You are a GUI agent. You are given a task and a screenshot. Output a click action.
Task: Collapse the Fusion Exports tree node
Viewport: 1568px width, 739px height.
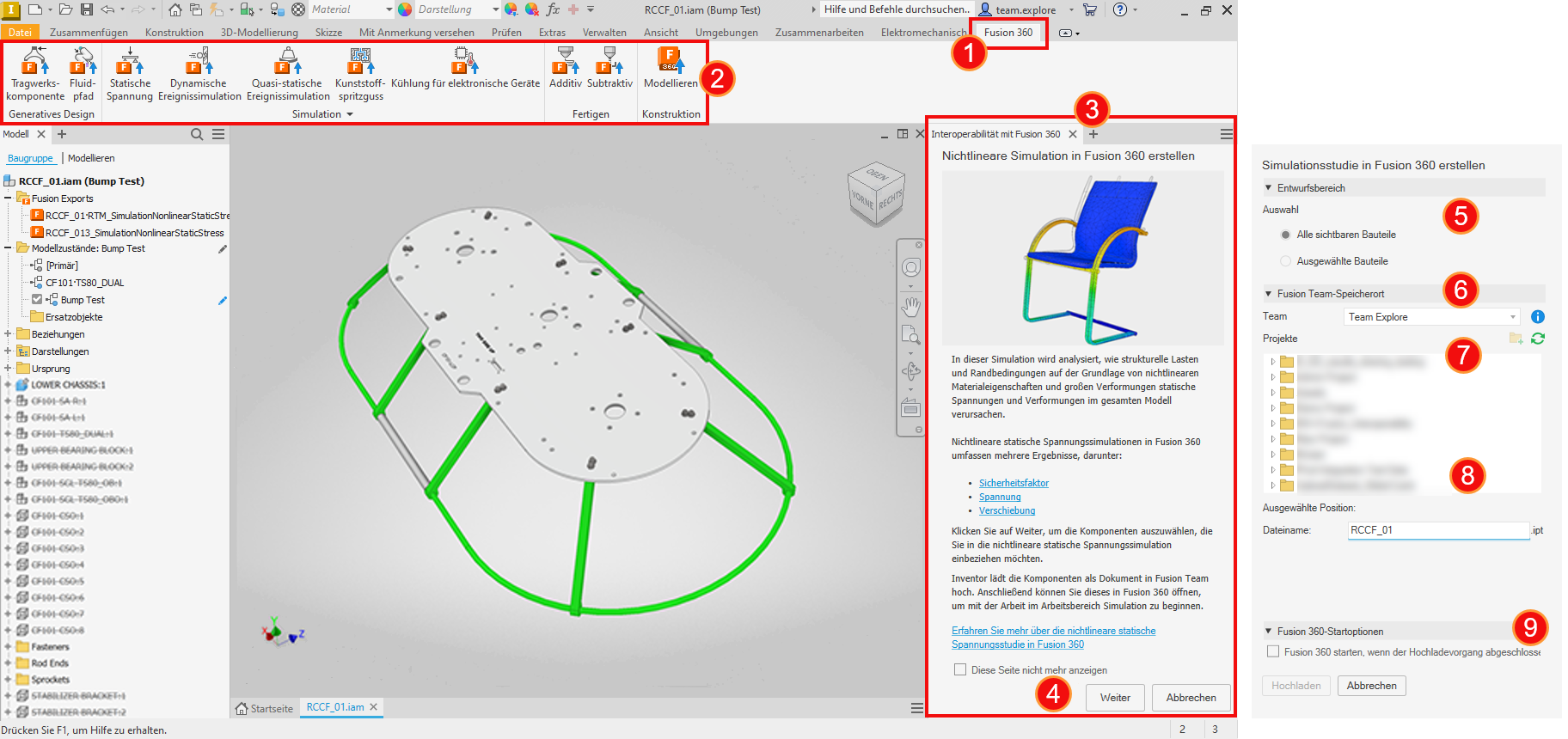(x=8, y=198)
